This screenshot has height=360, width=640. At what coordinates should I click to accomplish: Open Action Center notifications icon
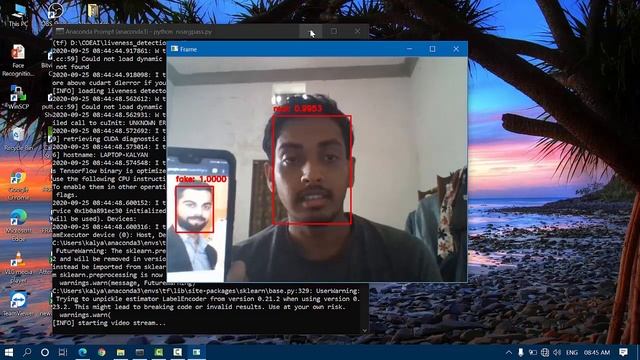[x=623, y=352]
